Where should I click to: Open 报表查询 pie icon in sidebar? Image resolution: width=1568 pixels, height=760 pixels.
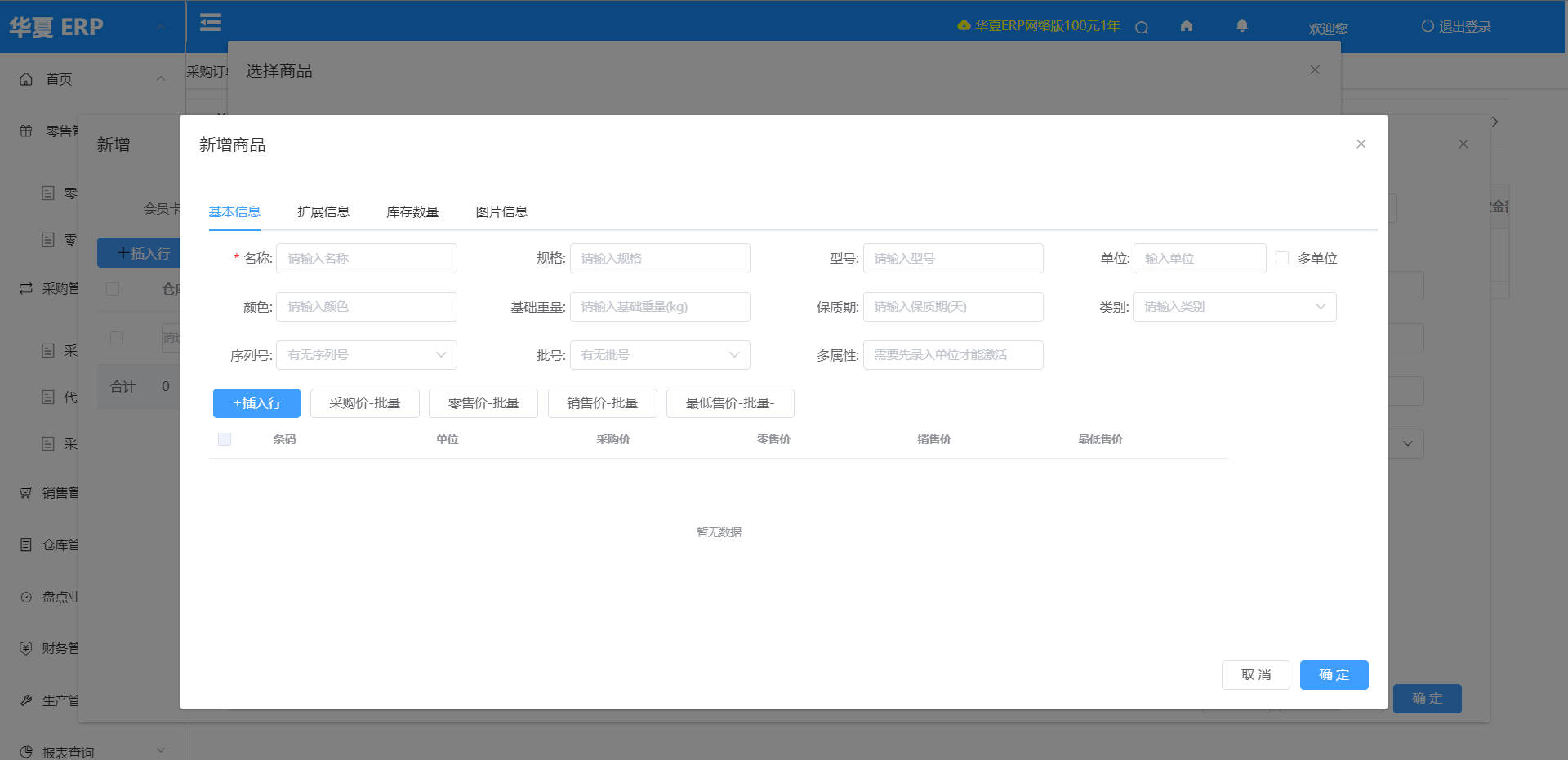point(26,752)
